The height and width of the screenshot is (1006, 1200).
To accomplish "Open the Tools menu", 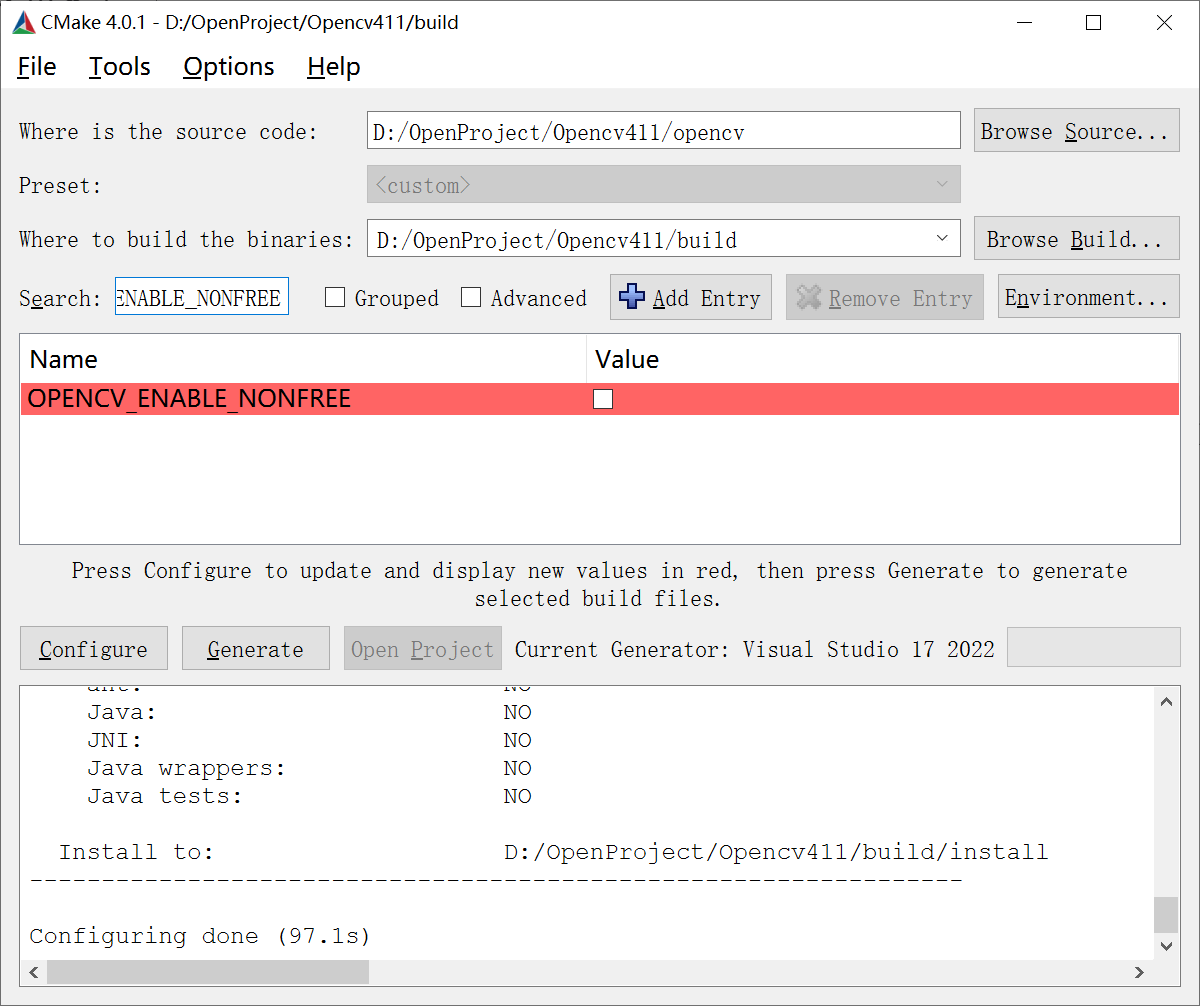I will (x=119, y=66).
